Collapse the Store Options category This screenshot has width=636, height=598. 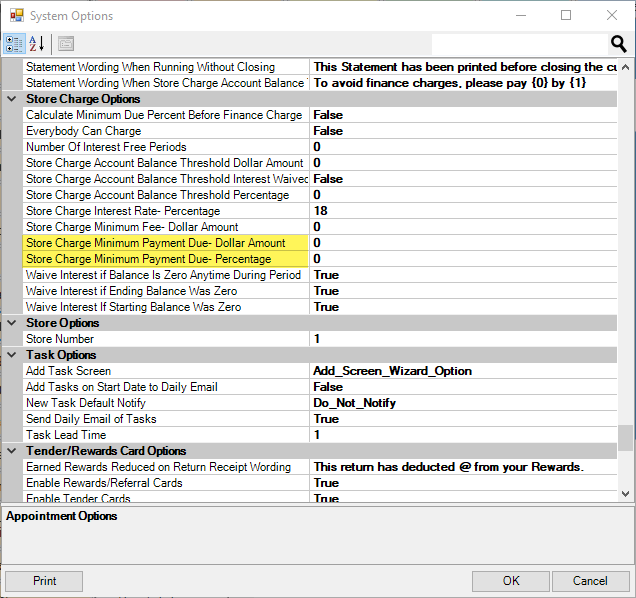click(12, 323)
